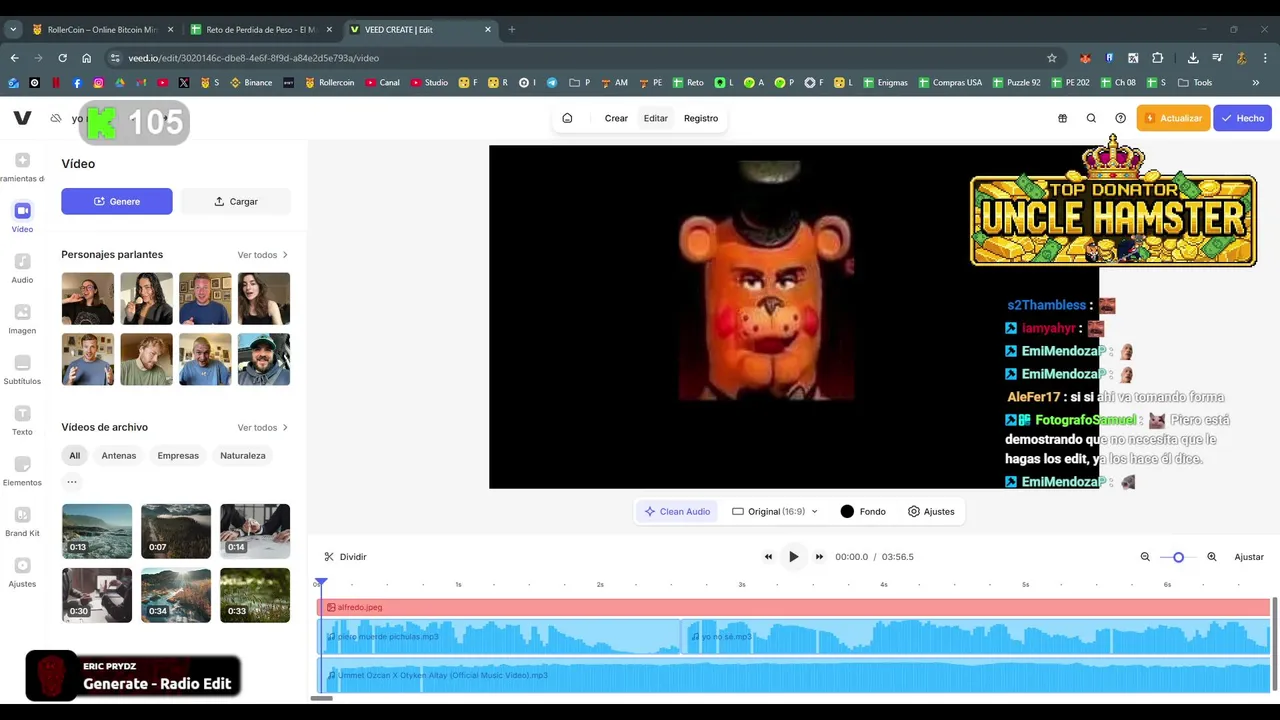Skip backward in the timeline
The image size is (1280, 720).
[x=768, y=557]
